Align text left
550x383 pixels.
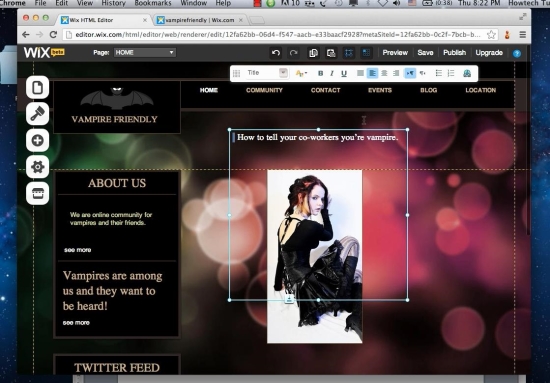pyautogui.click(x=372, y=73)
